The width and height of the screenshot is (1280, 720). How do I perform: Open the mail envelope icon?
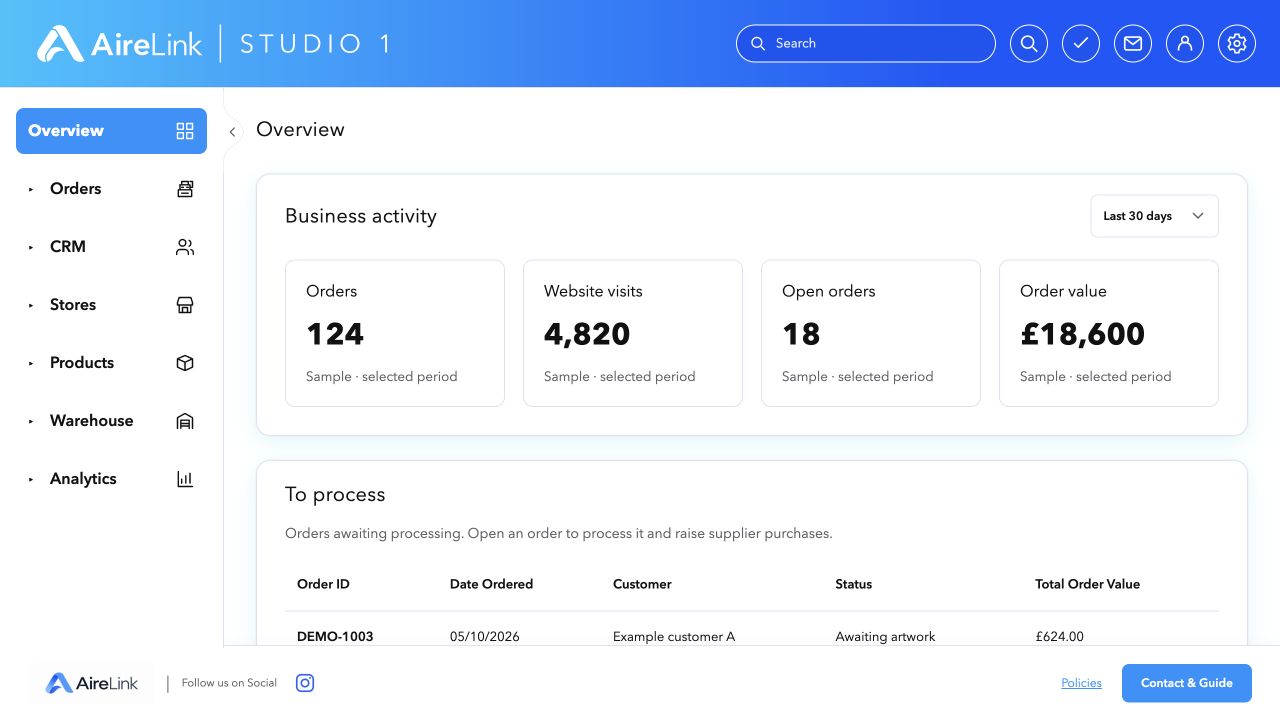point(1133,44)
